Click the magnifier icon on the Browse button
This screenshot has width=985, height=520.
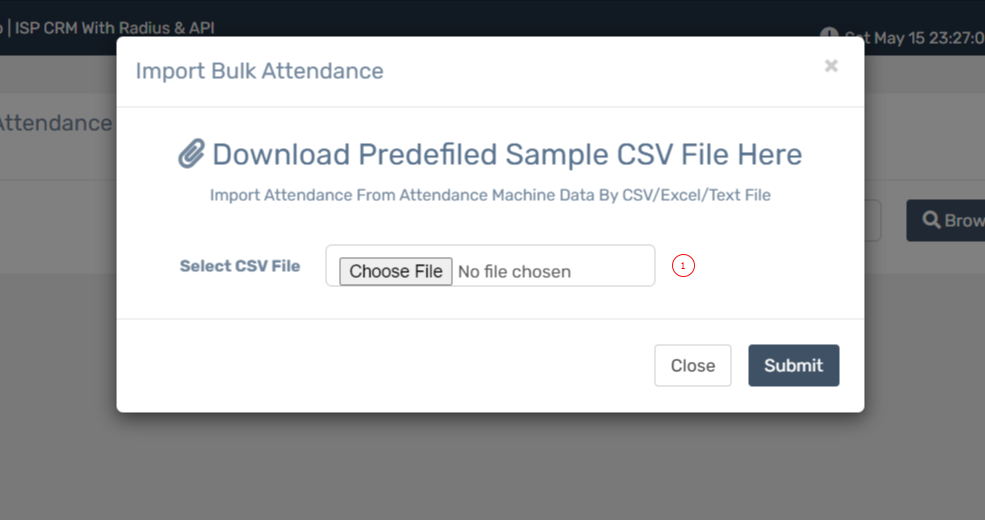(931, 220)
